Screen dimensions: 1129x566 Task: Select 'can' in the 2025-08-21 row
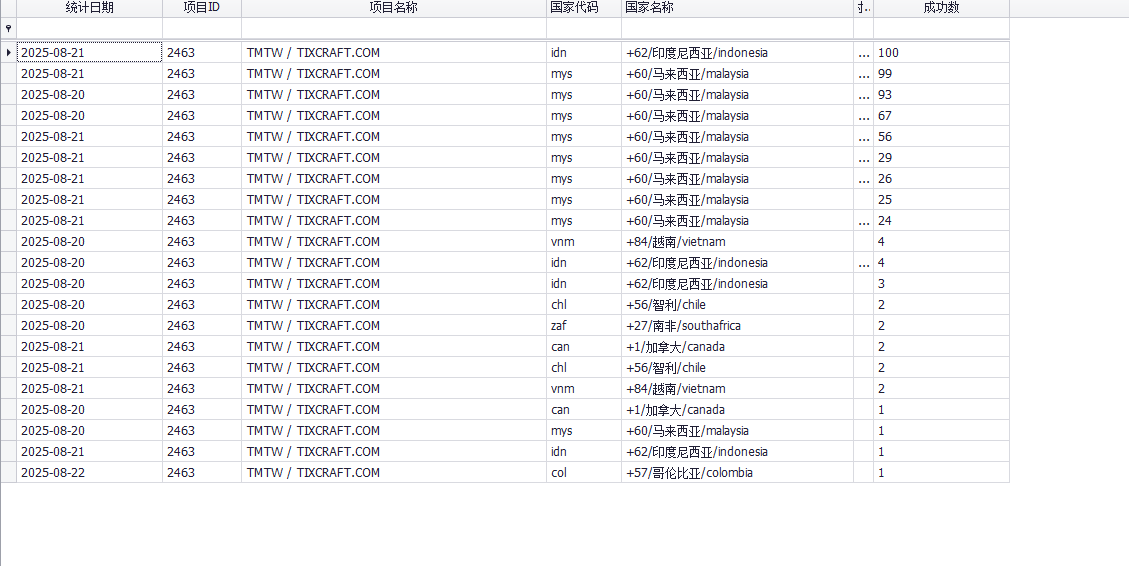(584, 346)
